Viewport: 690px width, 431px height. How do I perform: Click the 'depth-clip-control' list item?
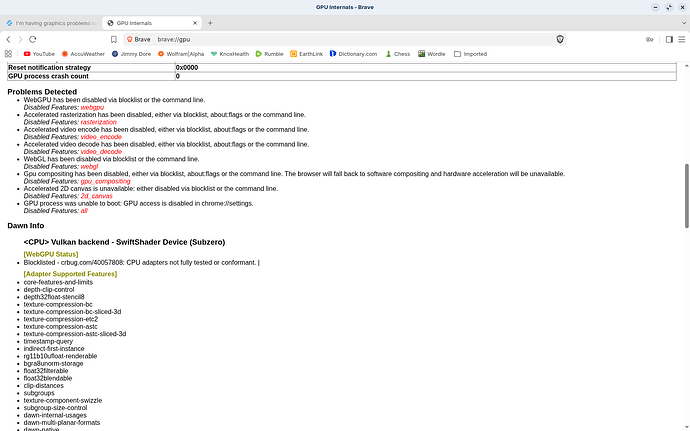click(49, 290)
